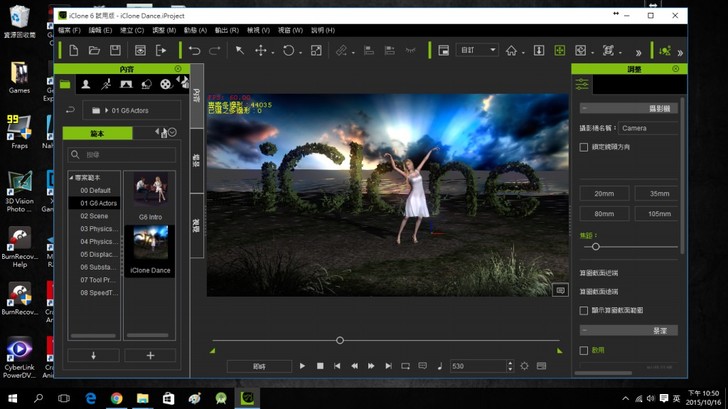Screen dimensions: 728x409
Task: Enable the 鎖定鏡頭方向 checkbox
Action: [x=584, y=147]
